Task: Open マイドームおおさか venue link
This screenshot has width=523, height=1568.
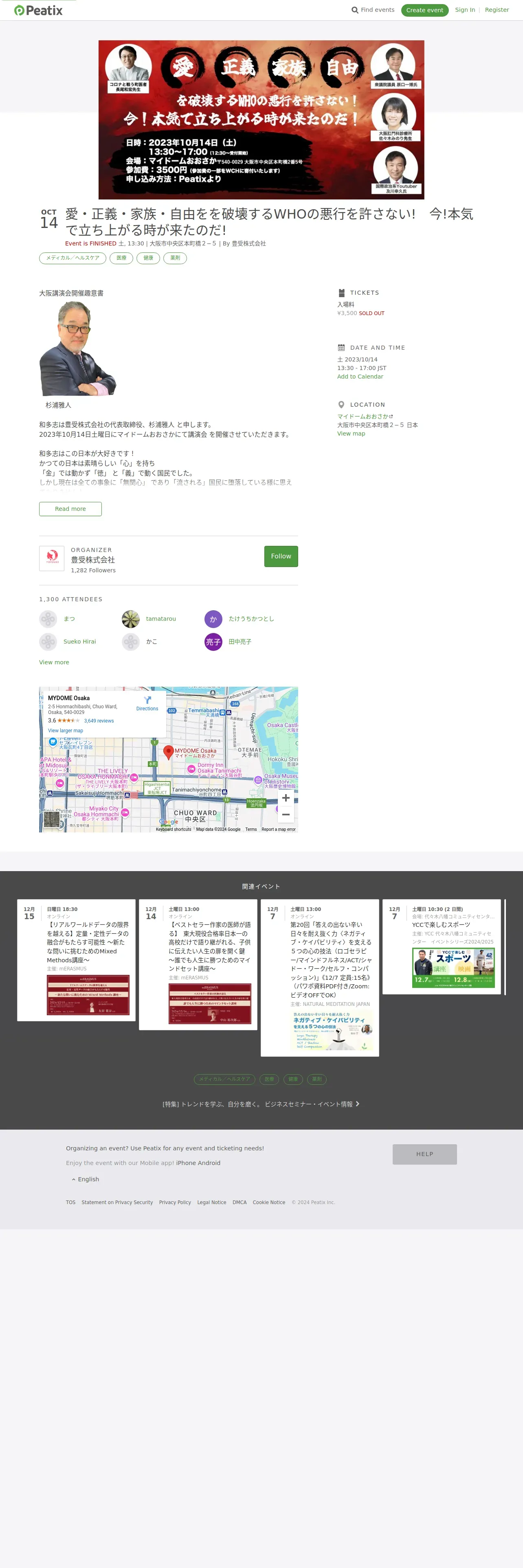Action: coord(365,417)
